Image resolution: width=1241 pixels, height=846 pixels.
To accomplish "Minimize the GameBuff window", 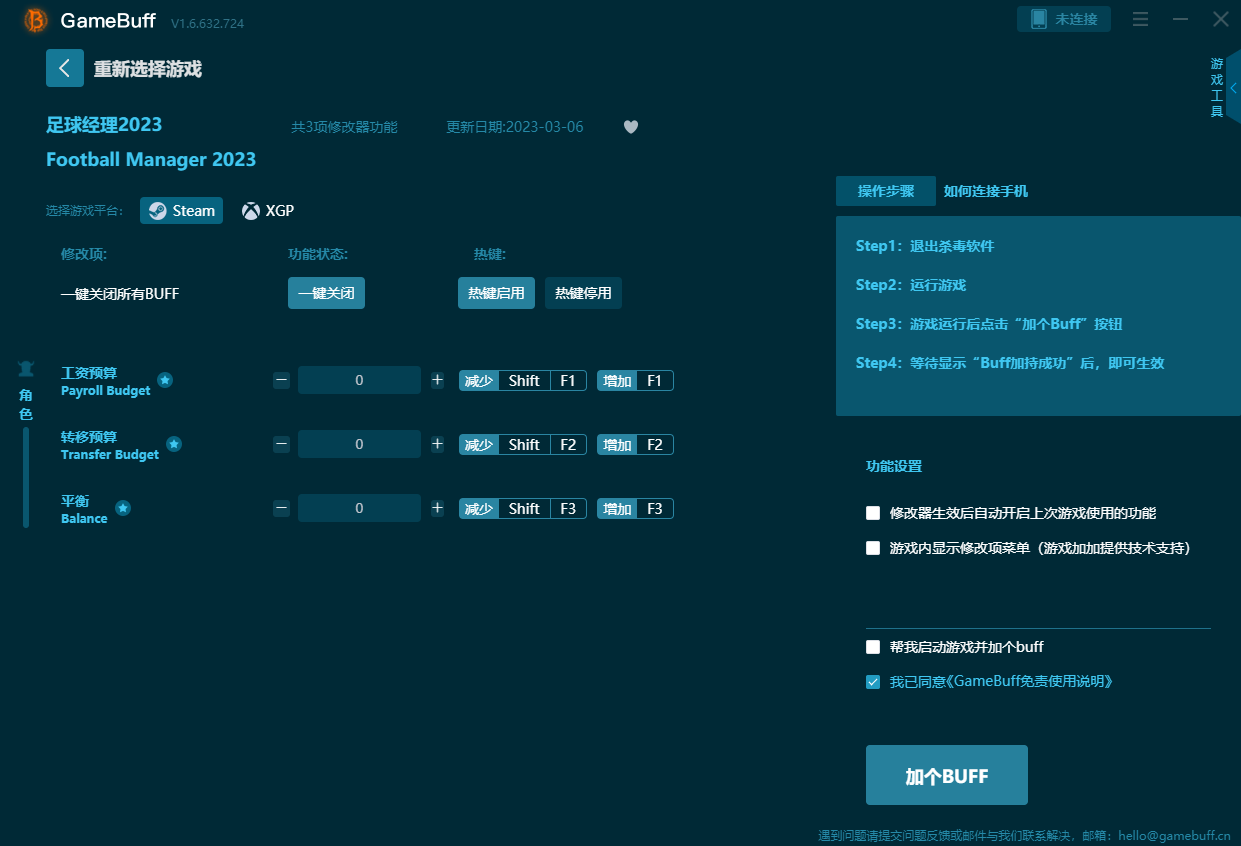I will point(1181,19).
